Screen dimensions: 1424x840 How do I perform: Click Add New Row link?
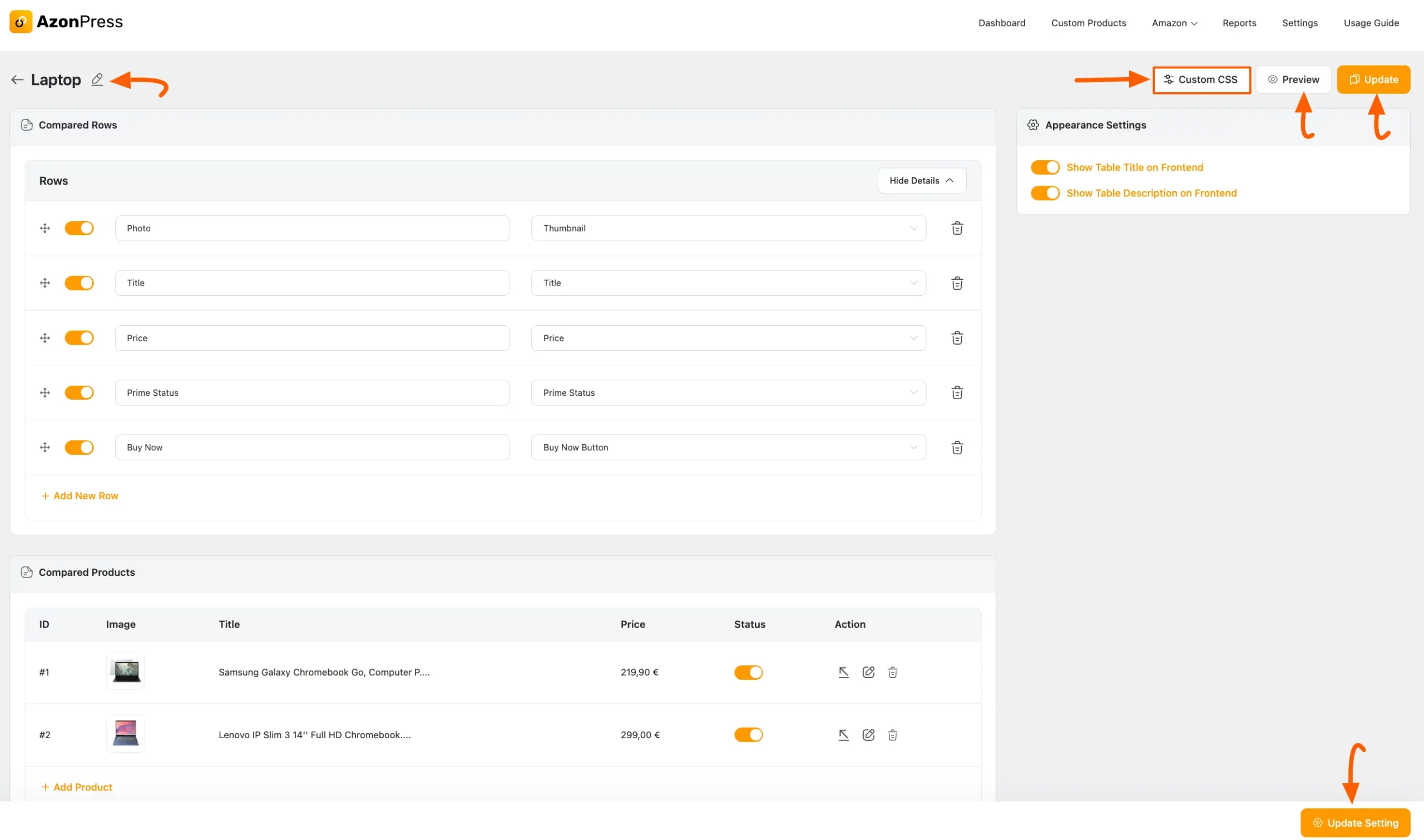point(80,496)
